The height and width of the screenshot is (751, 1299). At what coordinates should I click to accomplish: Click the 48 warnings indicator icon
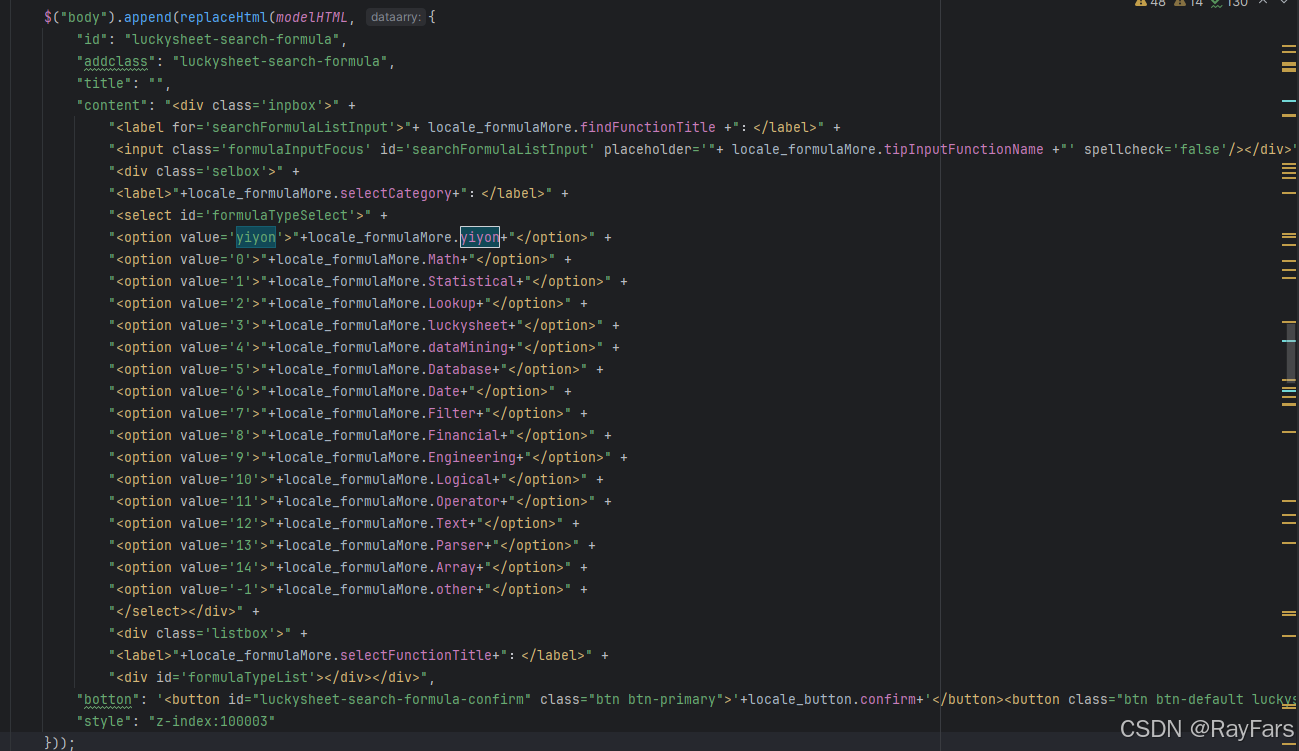click(x=1141, y=4)
